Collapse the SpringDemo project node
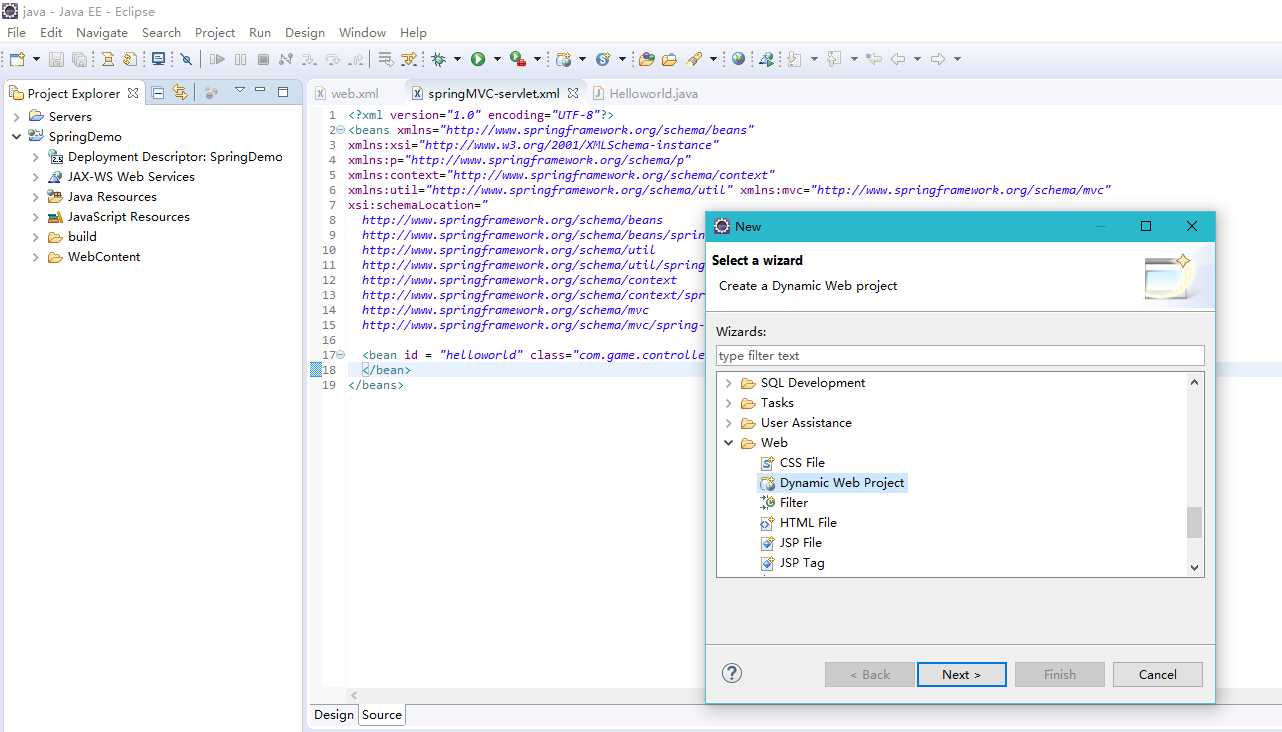The width and height of the screenshot is (1282, 732). [x=17, y=137]
